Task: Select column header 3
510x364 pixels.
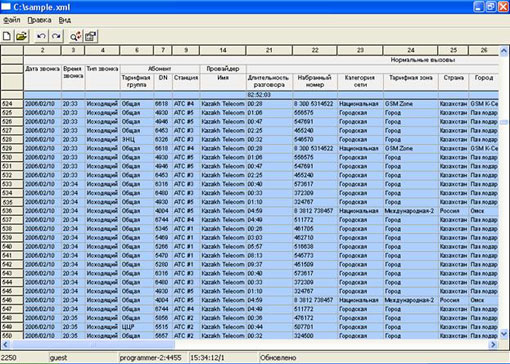Action: (x=73, y=50)
